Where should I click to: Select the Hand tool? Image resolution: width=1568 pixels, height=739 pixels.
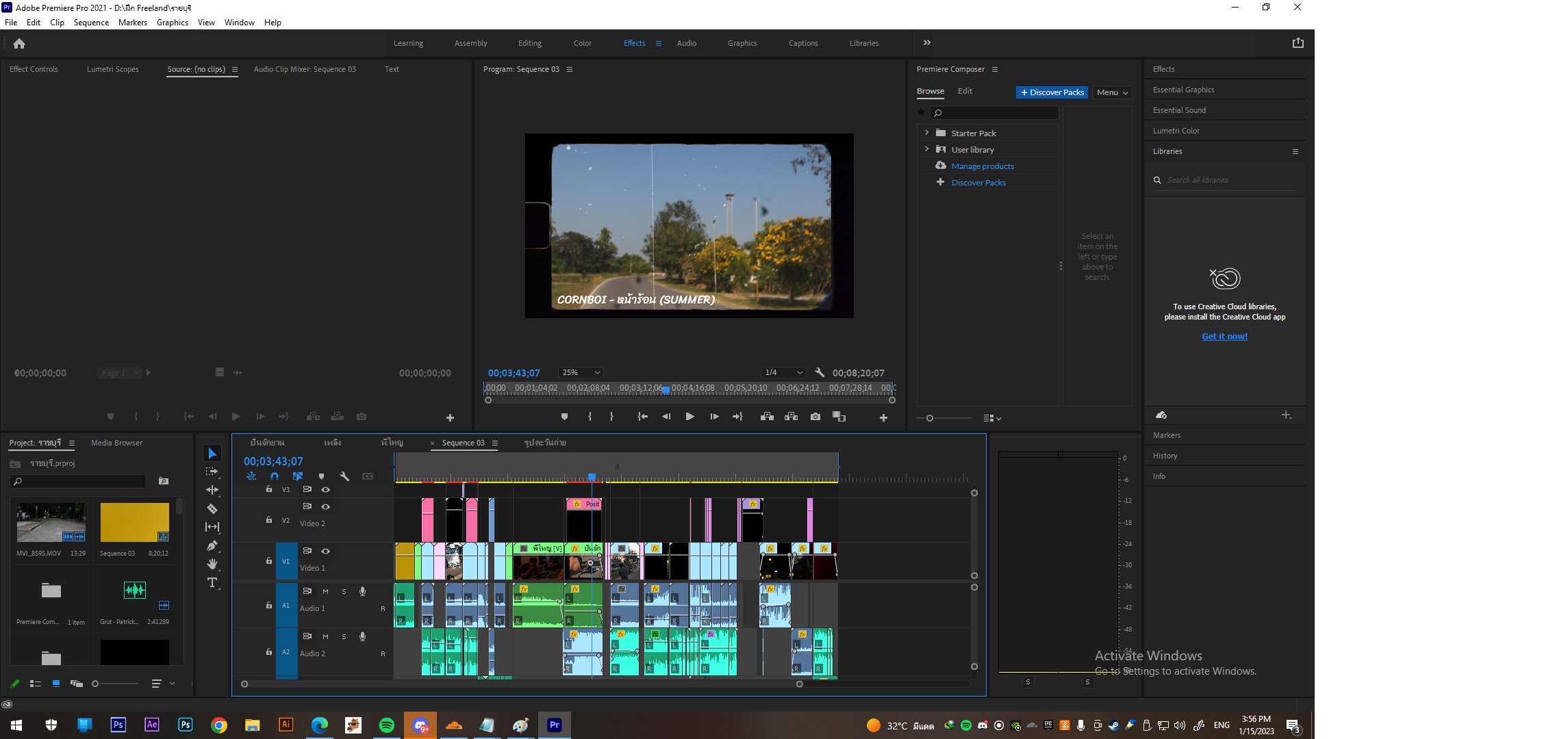[212, 564]
